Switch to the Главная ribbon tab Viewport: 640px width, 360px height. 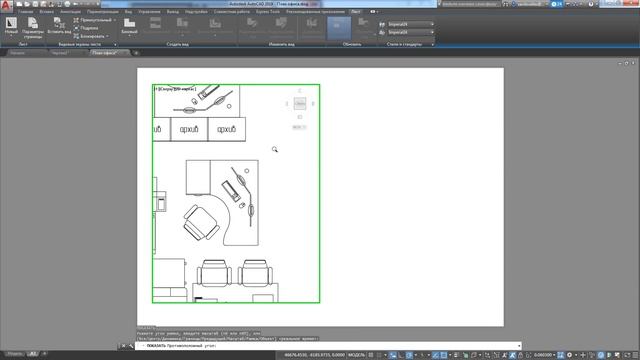[25, 11]
